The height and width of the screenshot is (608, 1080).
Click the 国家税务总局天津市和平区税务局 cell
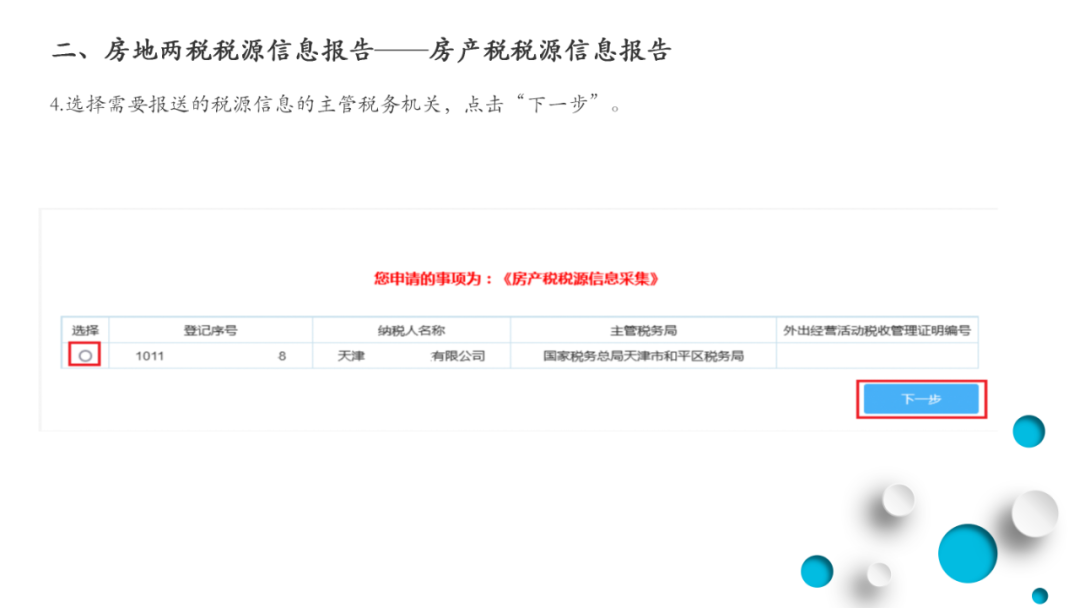pos(643,356)
